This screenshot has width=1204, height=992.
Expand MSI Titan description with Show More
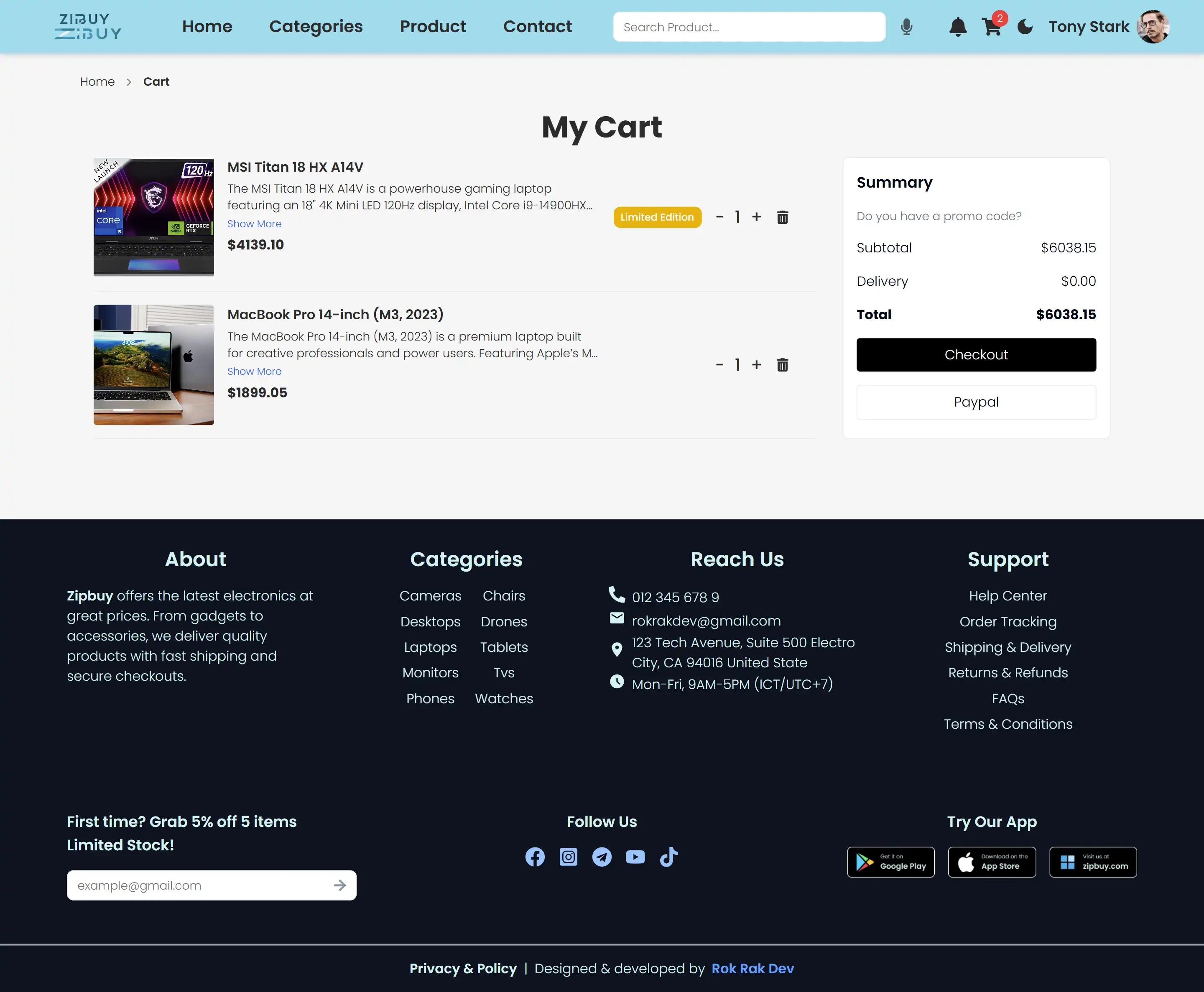pyautogui.click(x=255, y=224)
